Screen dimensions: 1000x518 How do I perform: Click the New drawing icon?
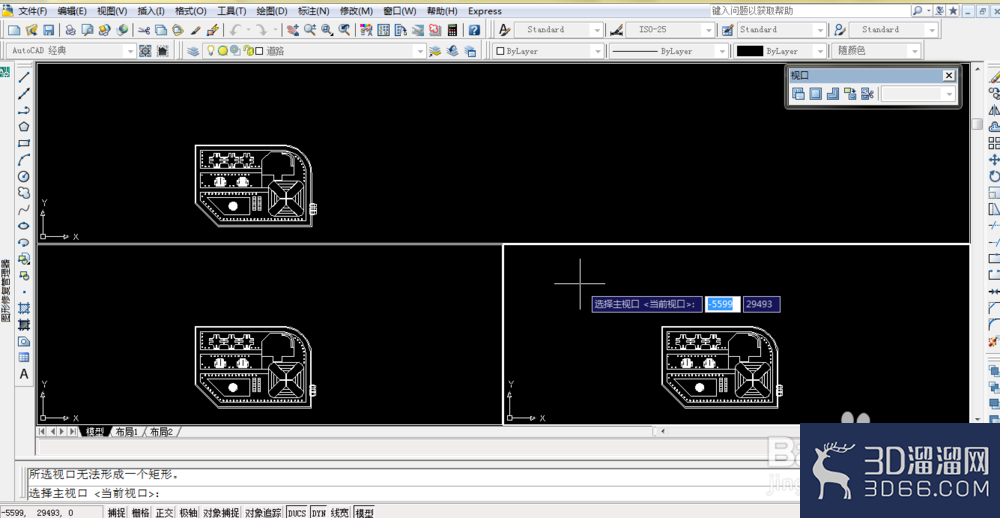tap(14, 29)
